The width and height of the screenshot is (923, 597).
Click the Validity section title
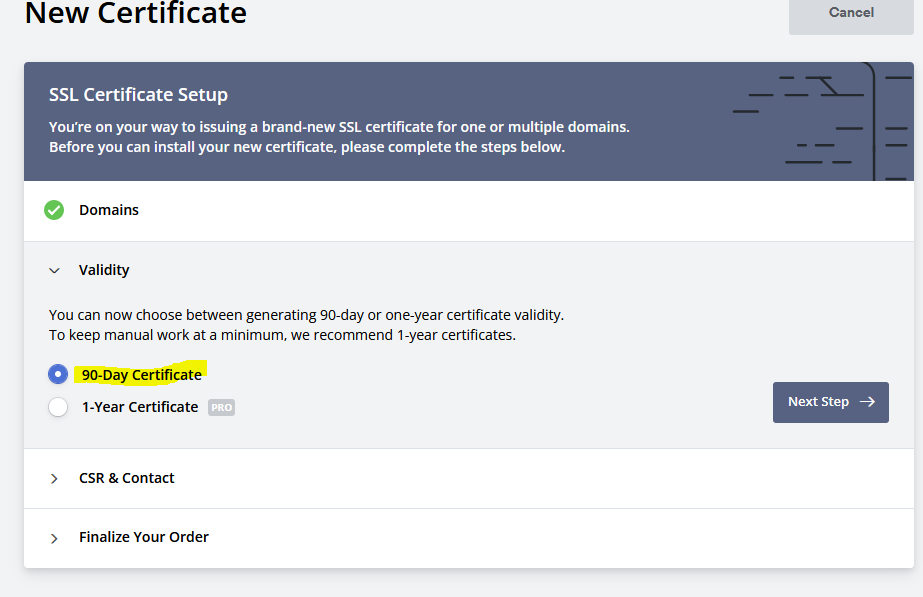coord(104,270)
